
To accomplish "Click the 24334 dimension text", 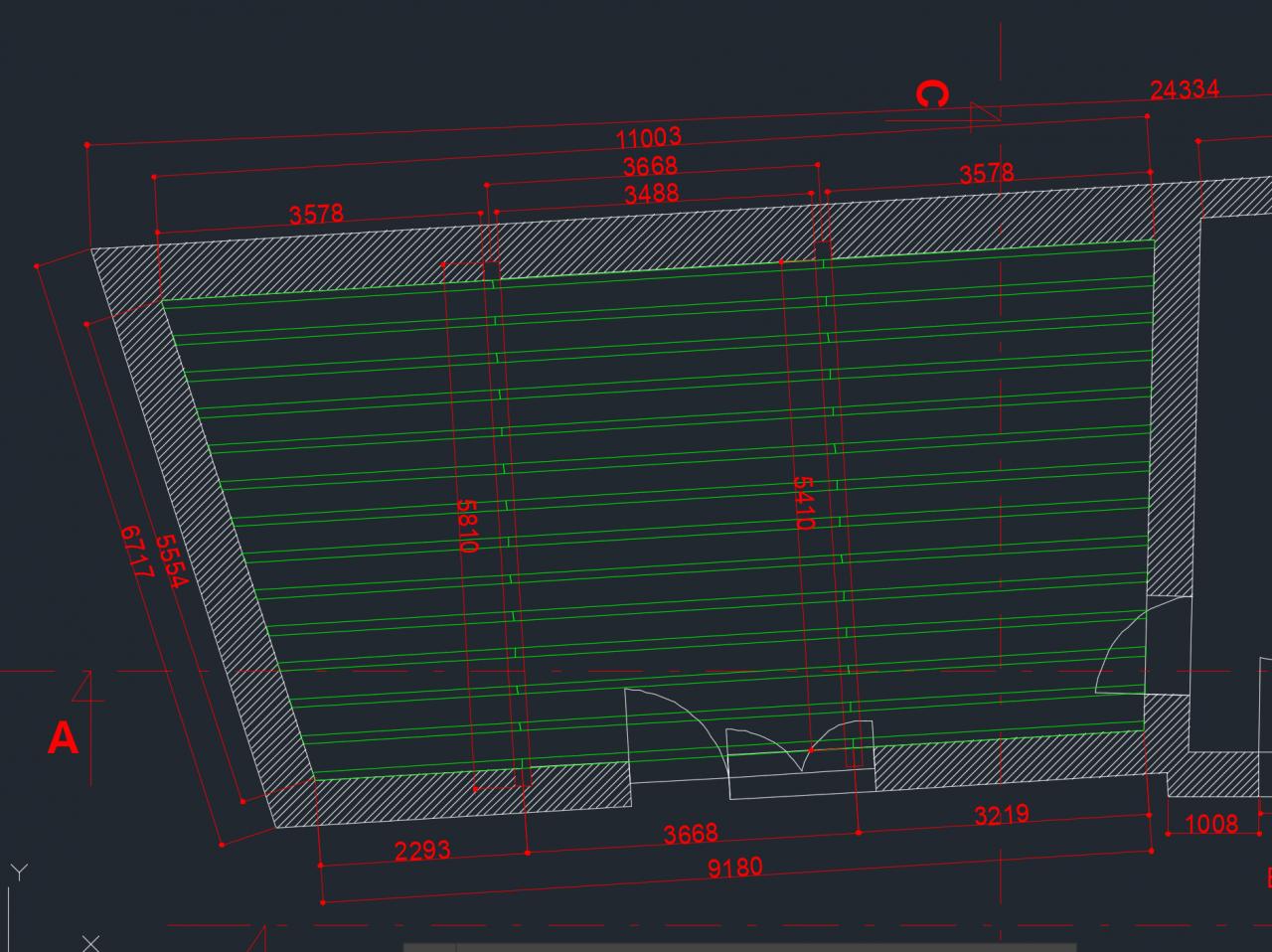I will (x=1185, y=89).
